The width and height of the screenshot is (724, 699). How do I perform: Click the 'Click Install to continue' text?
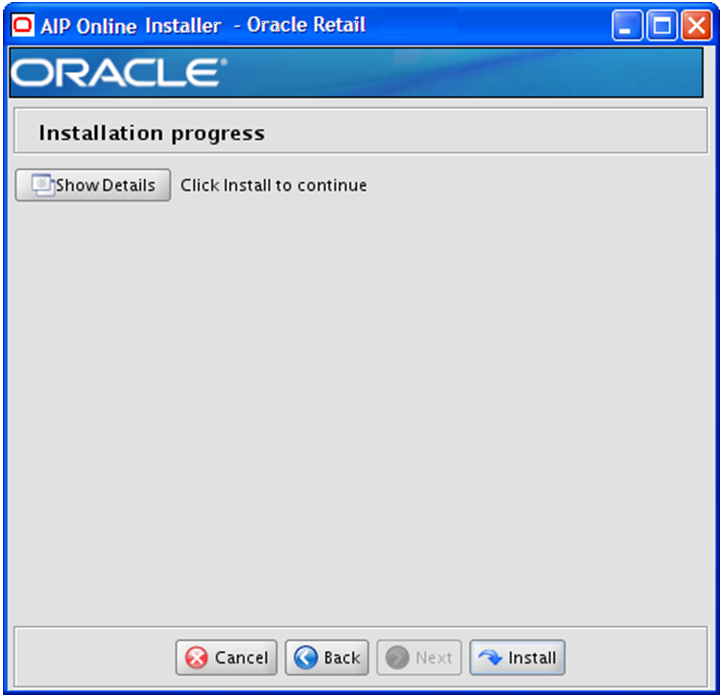273,185
